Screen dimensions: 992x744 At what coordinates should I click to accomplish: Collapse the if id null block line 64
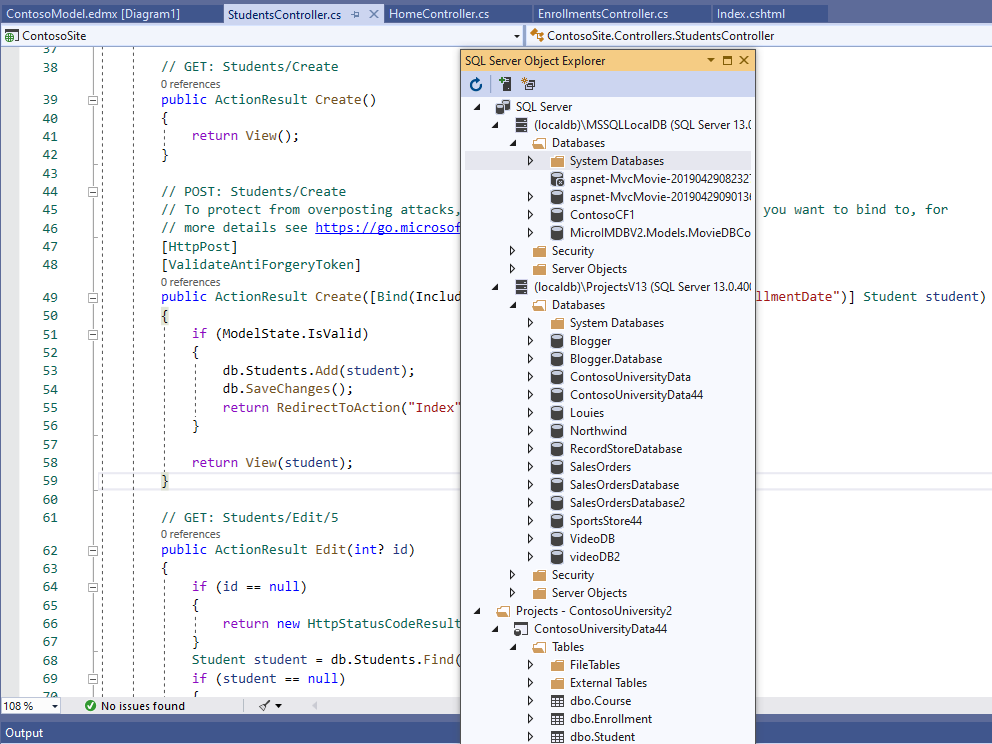[93, 587]
